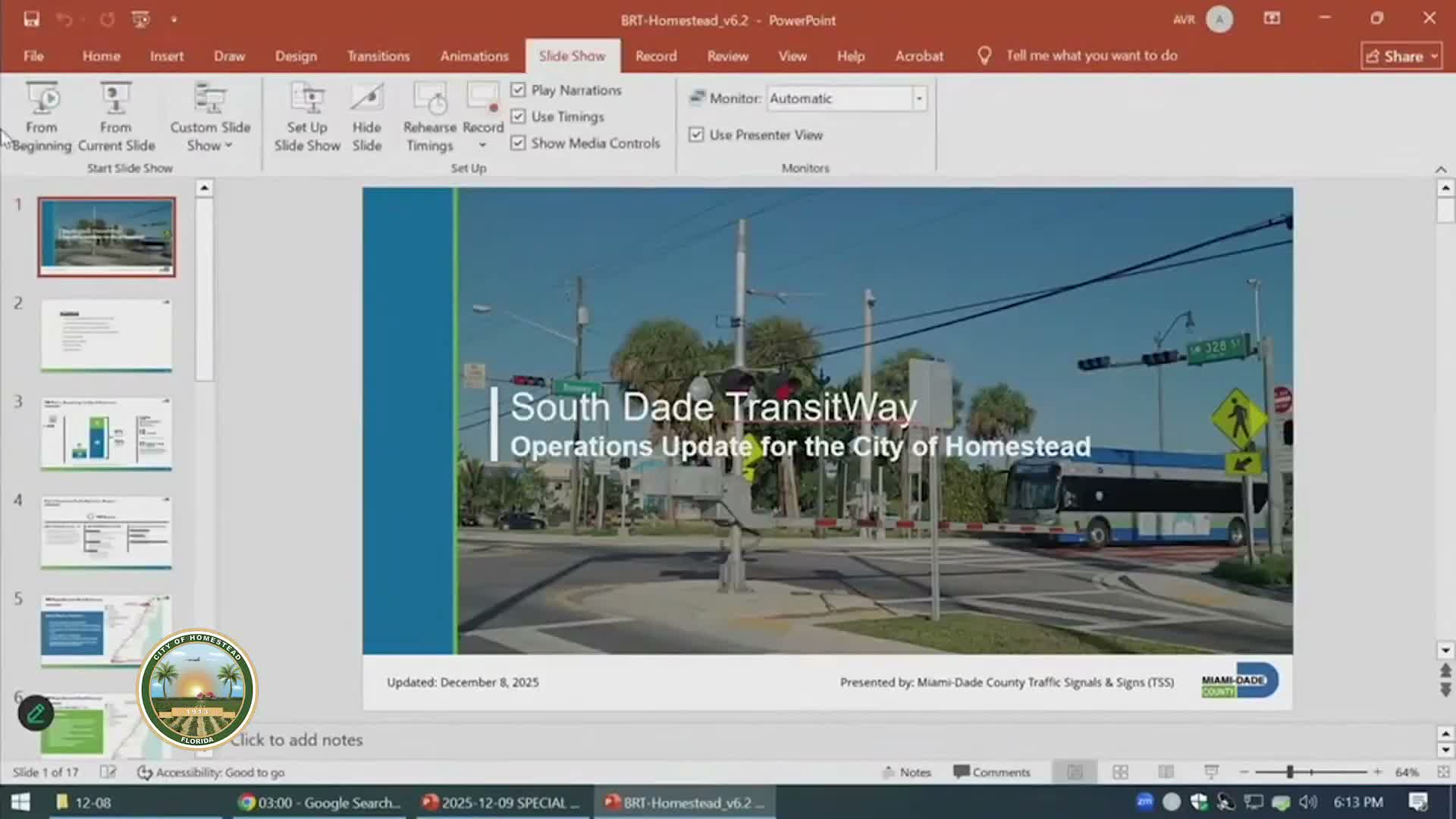Open Set Up Slide Show
The image size is (1456, 819).
pos(306,118)
